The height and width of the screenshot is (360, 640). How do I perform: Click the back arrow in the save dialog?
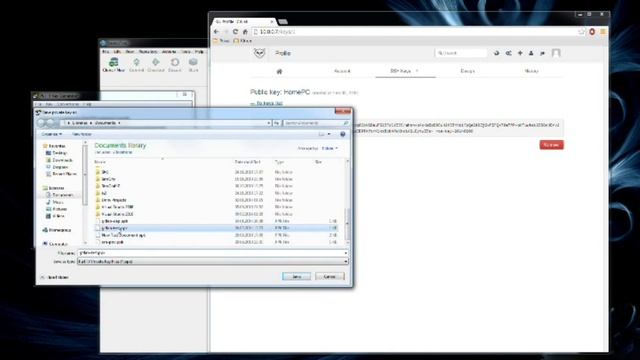coord(41,122)
